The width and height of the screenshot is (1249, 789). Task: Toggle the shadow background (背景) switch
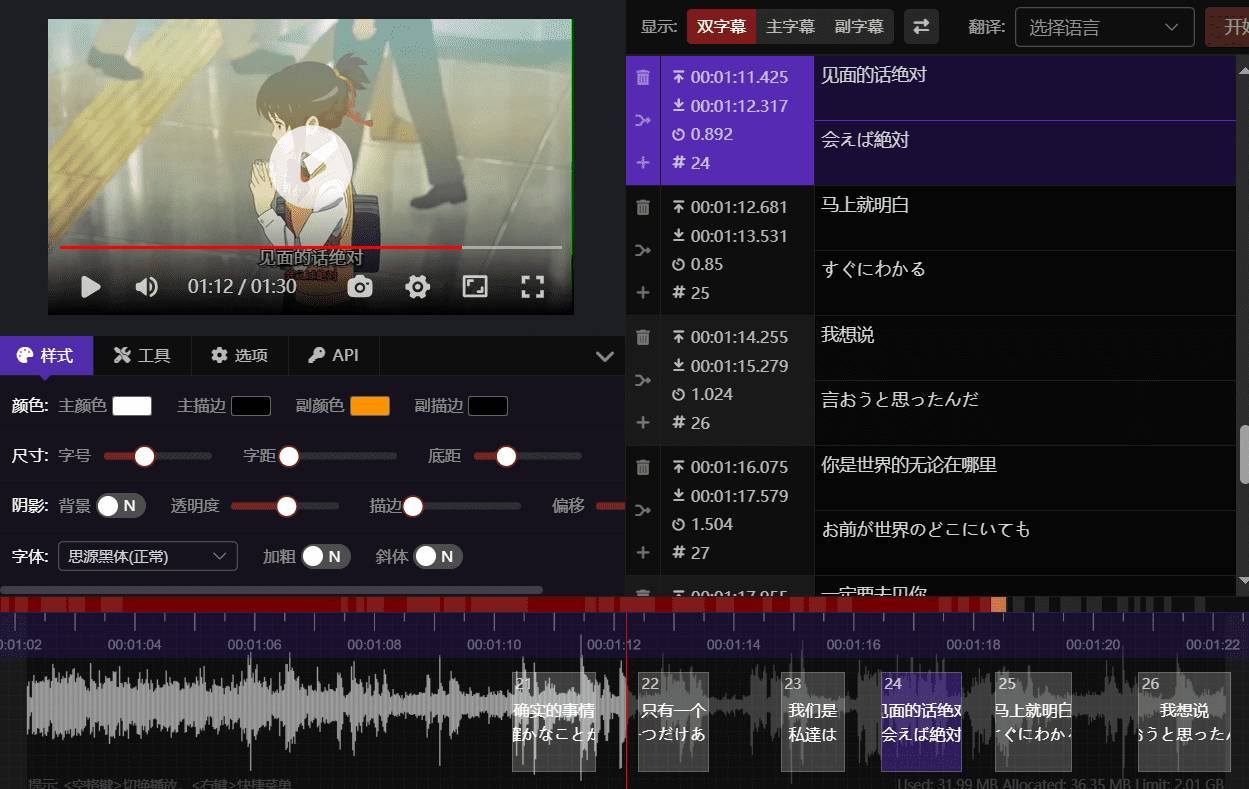pyautogui.click(x=121, y=506)
